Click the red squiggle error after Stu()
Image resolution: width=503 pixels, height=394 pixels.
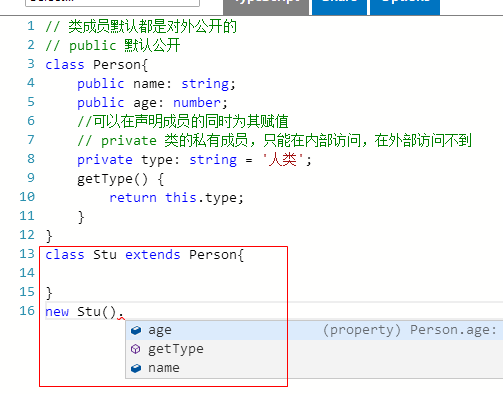(121, 318)
